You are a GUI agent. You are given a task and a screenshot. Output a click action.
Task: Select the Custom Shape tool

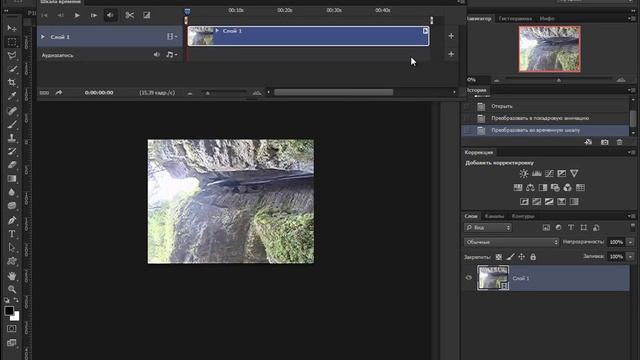coord(12,261)
